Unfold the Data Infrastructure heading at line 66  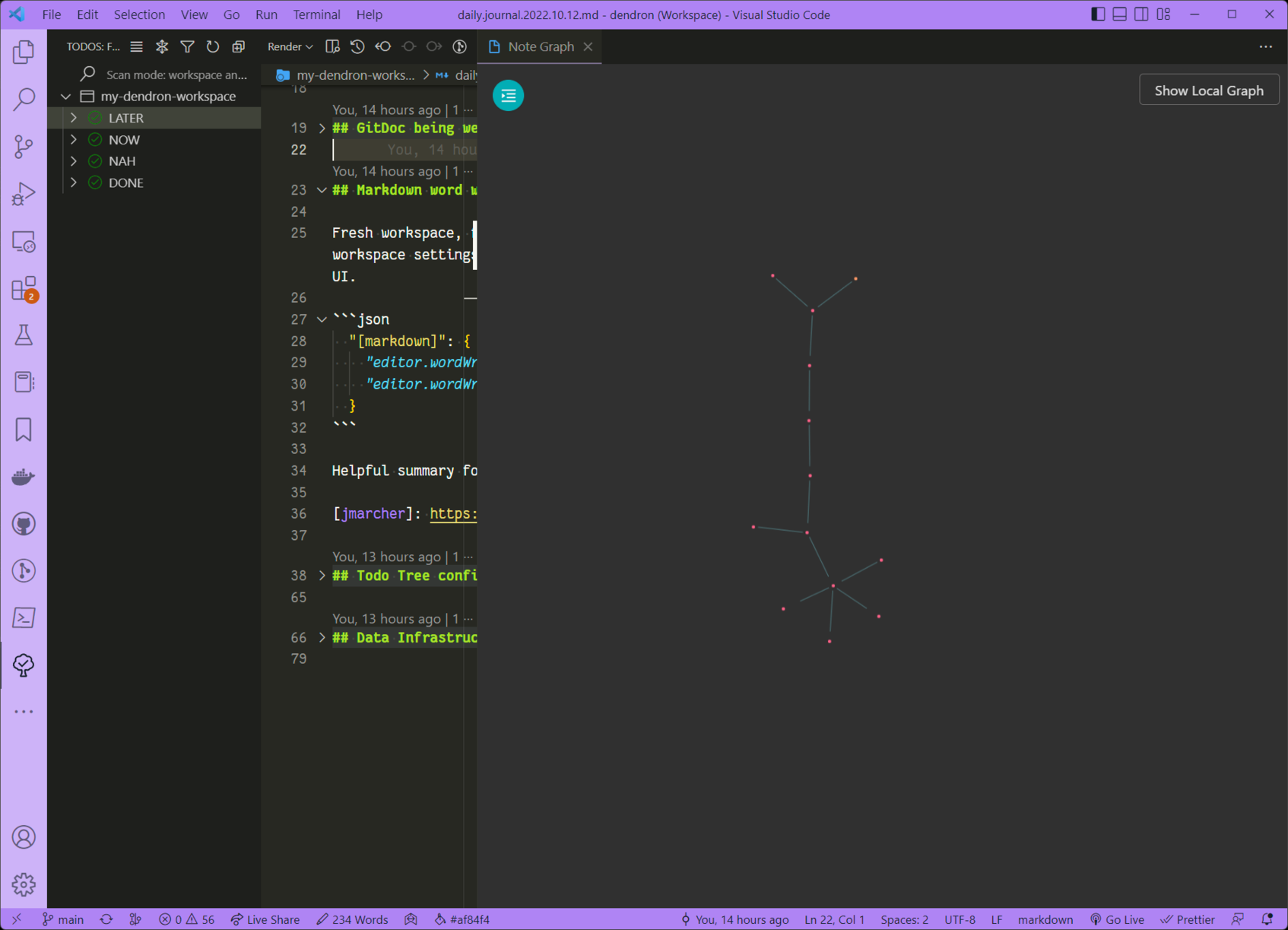(322, 637)
